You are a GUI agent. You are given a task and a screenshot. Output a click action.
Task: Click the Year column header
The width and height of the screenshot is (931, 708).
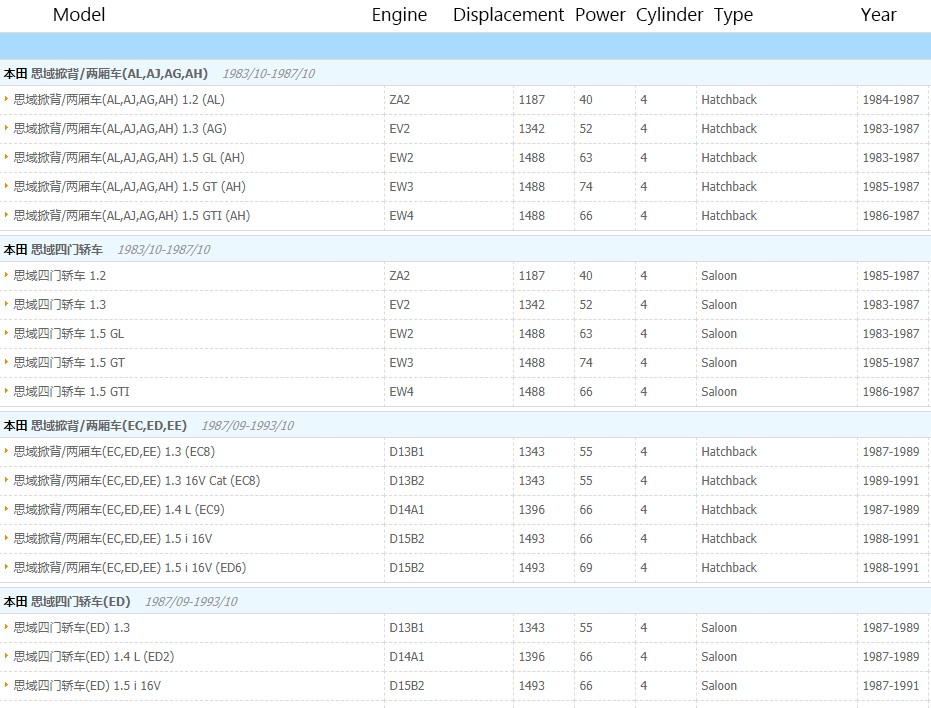(x=878, y=15)
